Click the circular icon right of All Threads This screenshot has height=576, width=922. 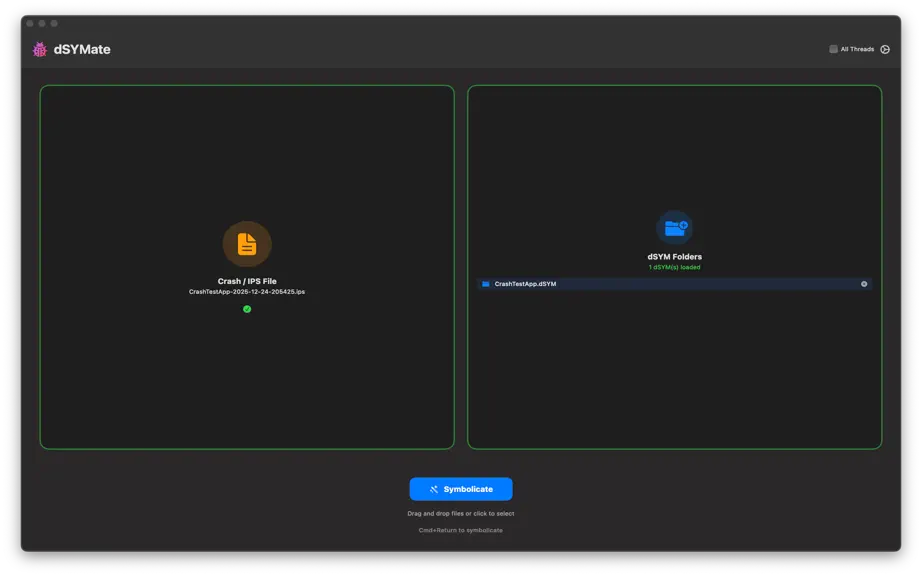[x=885, y=49]
